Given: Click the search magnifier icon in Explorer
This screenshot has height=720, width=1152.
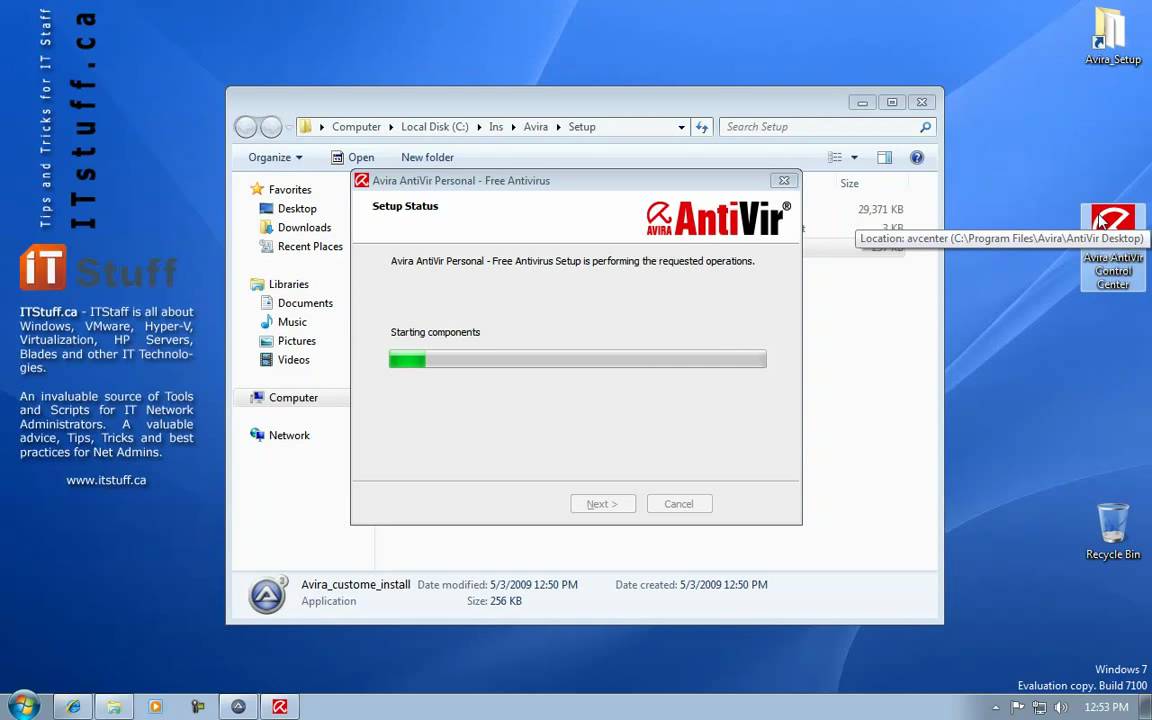Looking at the screenshot, I should tap(925, 127).
